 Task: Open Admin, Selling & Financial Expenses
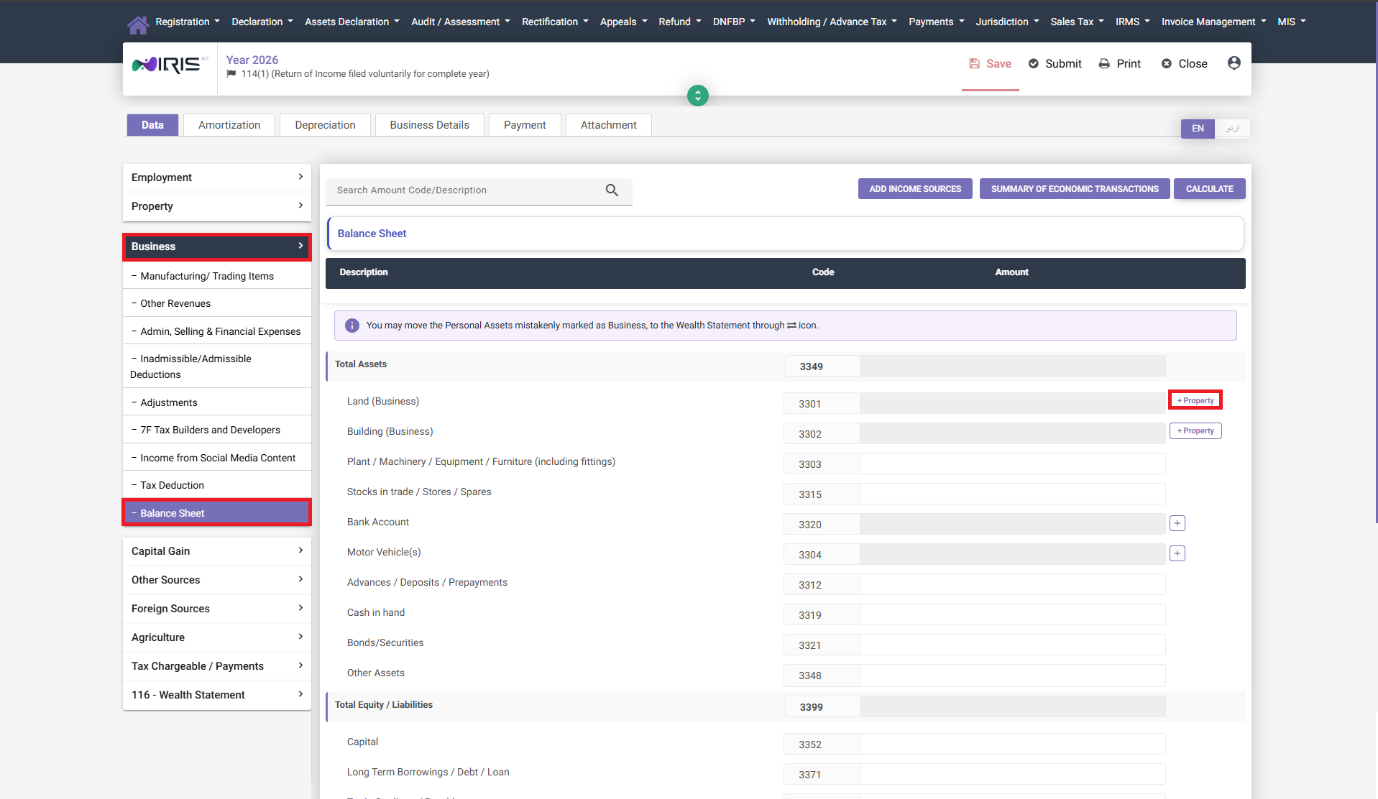[x=217, y=331]
